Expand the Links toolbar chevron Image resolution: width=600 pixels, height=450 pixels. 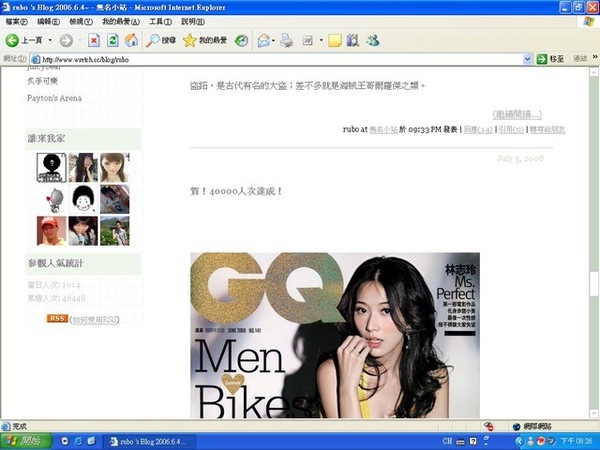click(595, 57)
